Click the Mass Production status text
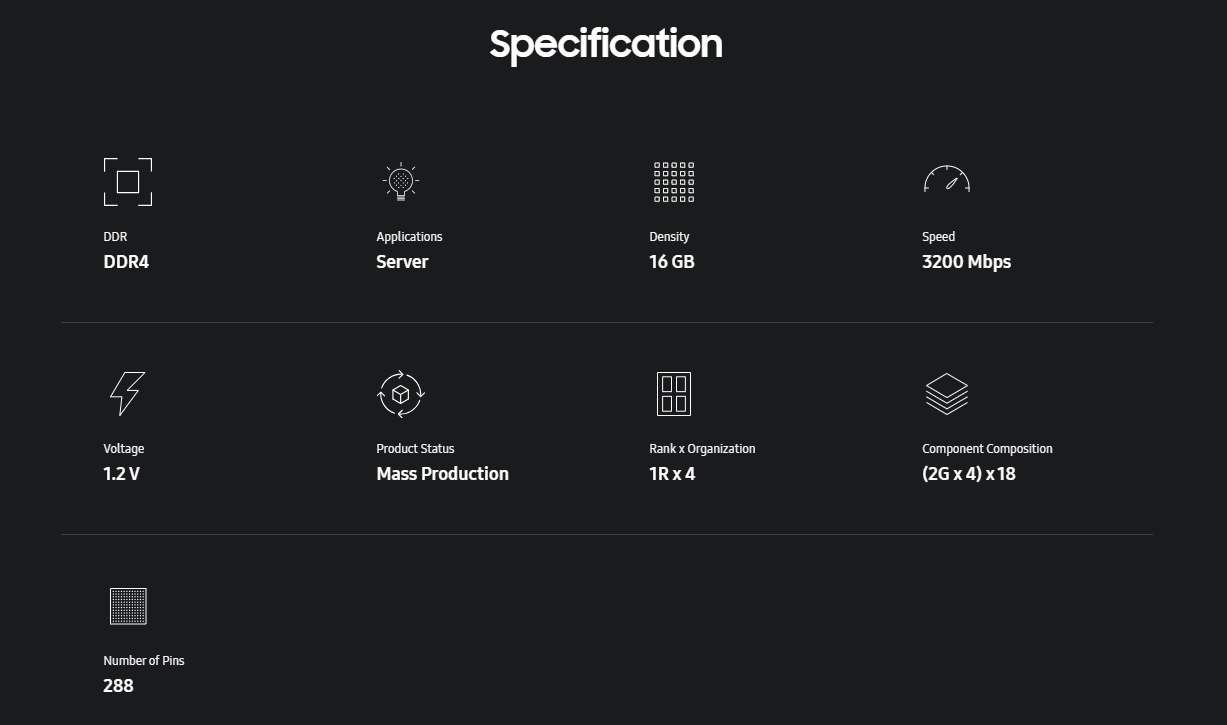This screenshot has width=1227, height=725. pos(442,474)
